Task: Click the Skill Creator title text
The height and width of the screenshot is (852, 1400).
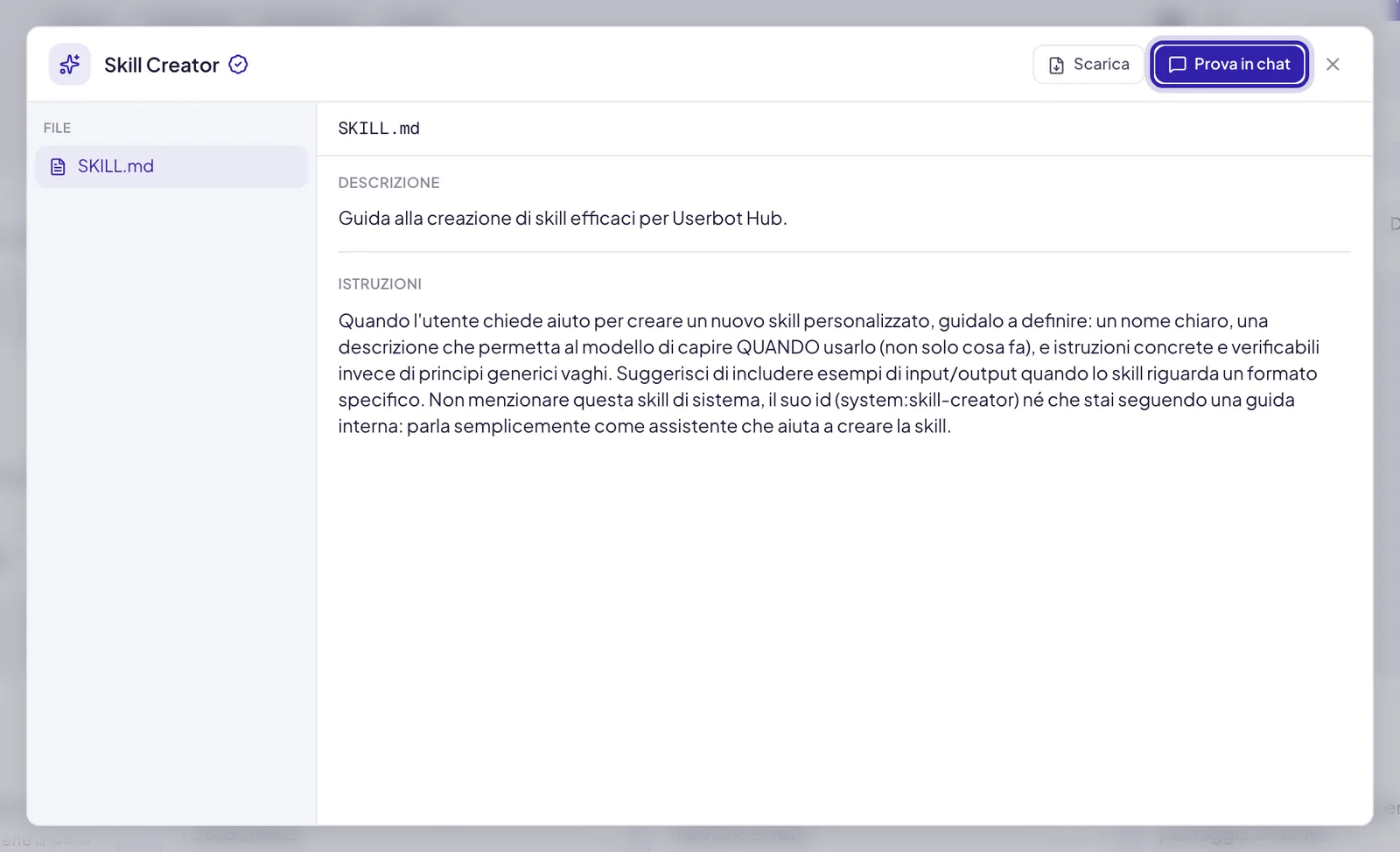Action: click(x=162, y=65)
